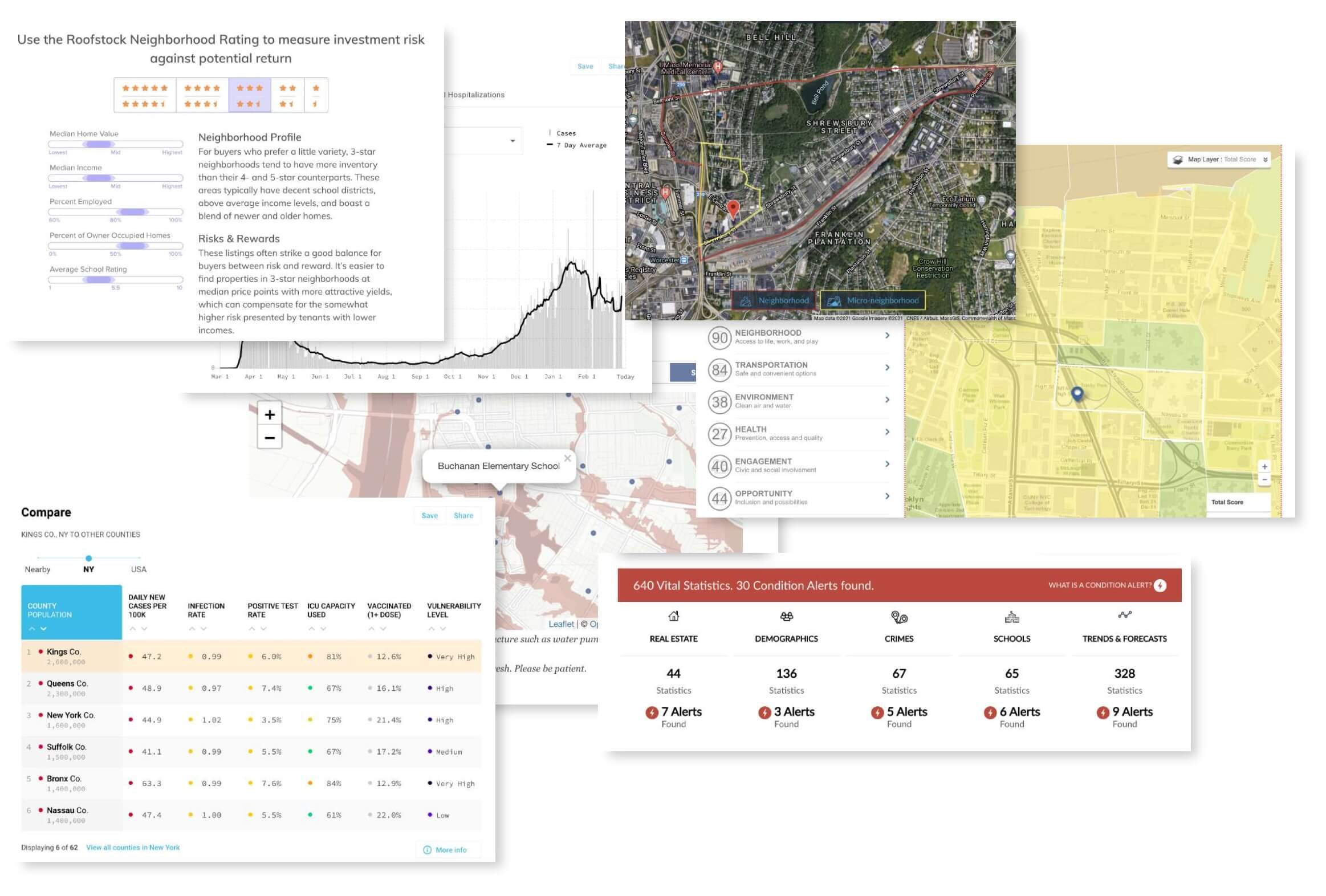
Task: Select the Nearby comparison option
Action: [38, 569]
